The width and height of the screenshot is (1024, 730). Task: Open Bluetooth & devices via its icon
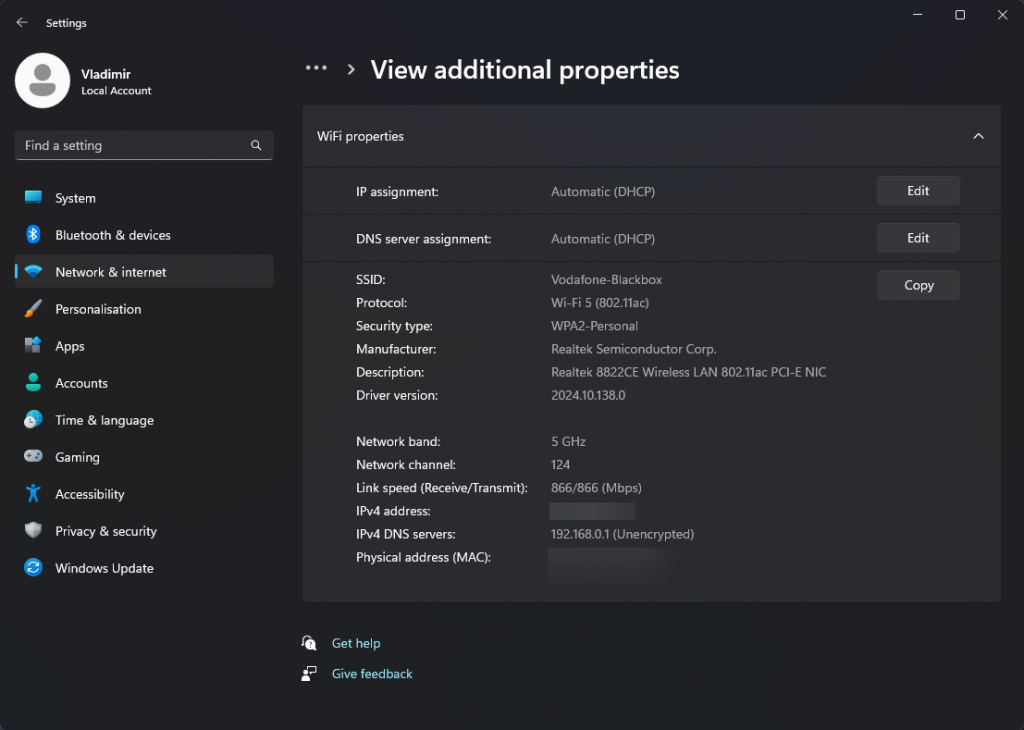34,235
